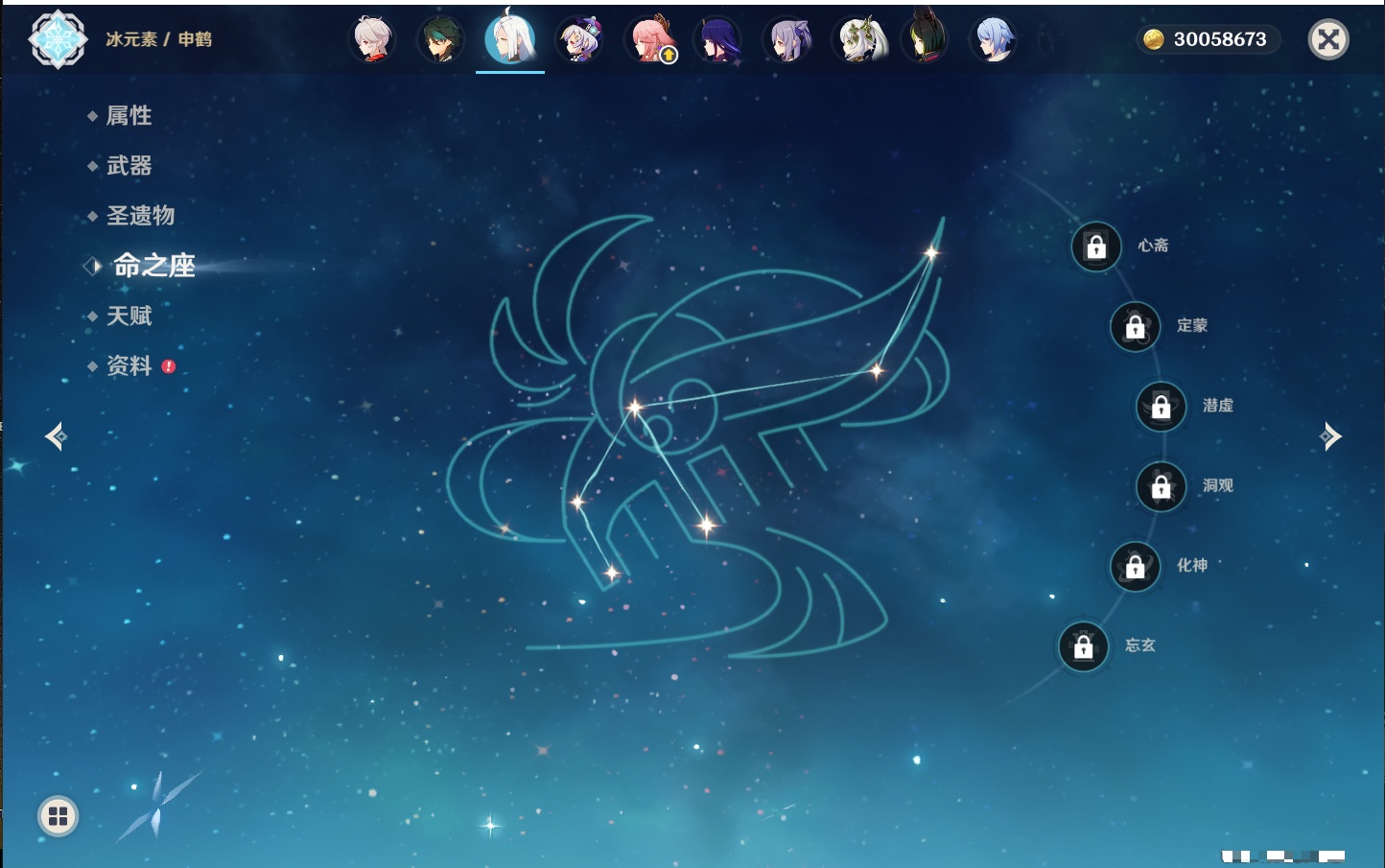This screenshot has width=1385, height=868.
Task: Go to previous character with left arrow
Action: click(56, 436)
